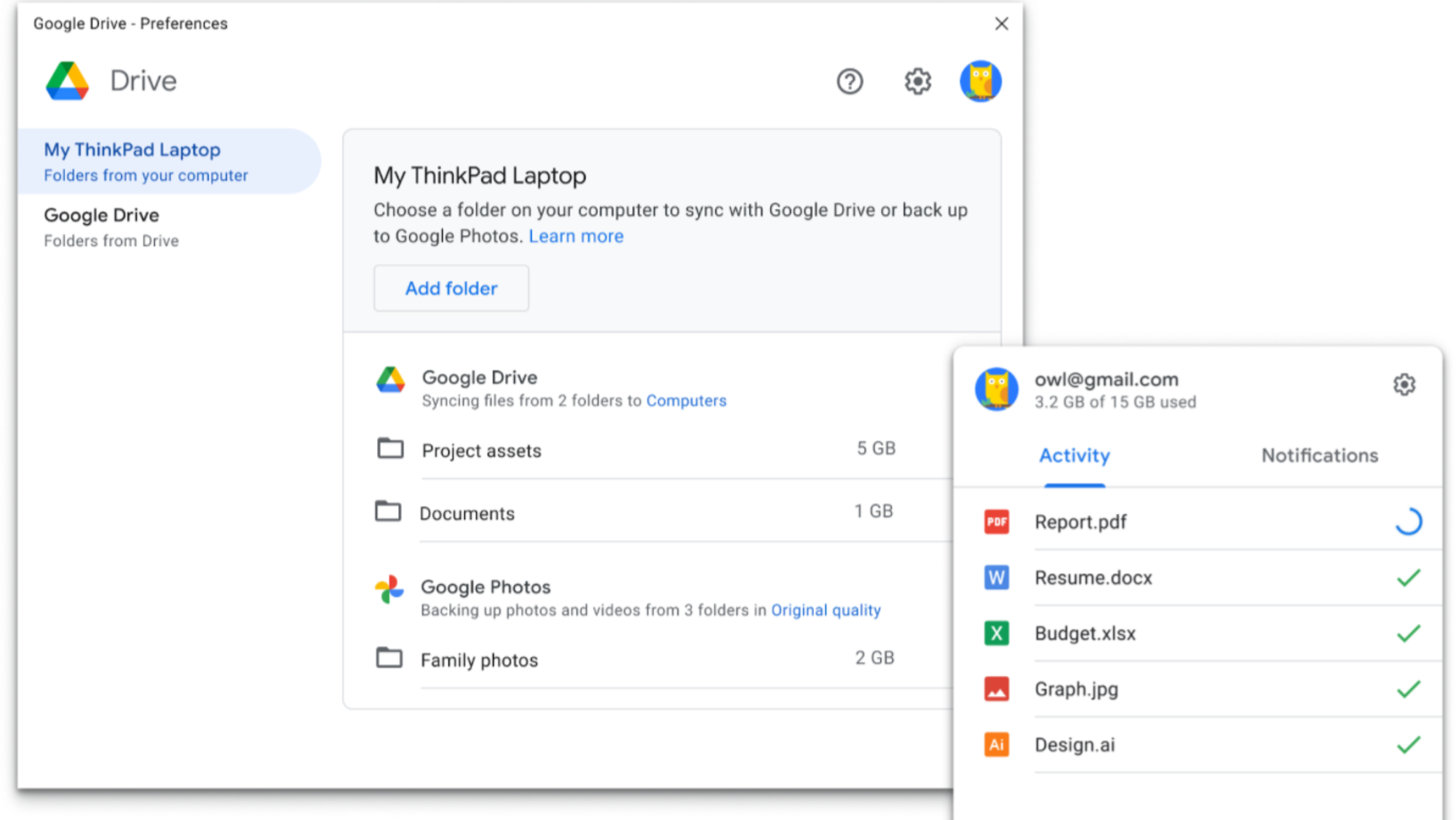Click the Illustrator icon for Design.ai

click(997, 745)
